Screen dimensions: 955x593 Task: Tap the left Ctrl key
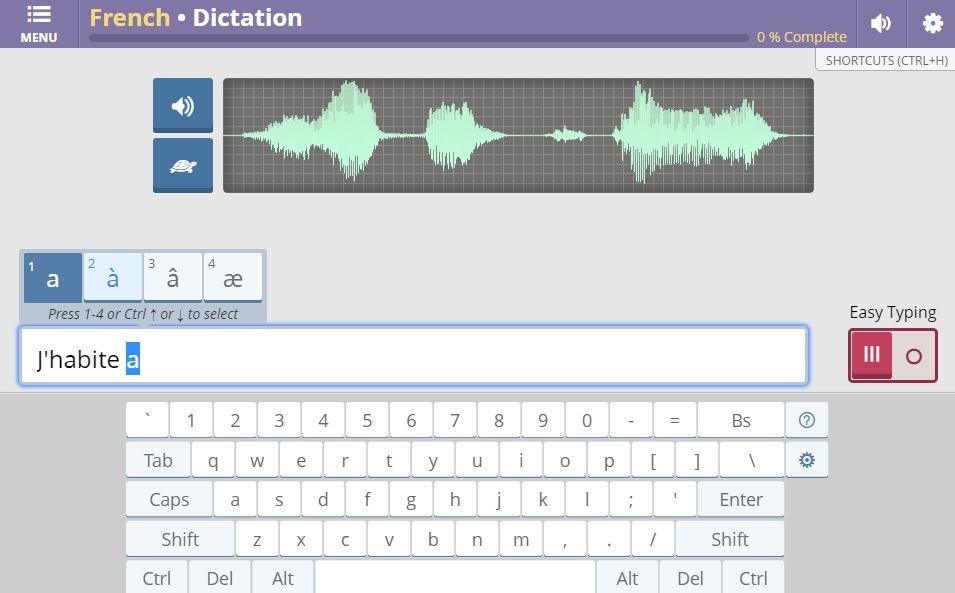tap(157, 578)
